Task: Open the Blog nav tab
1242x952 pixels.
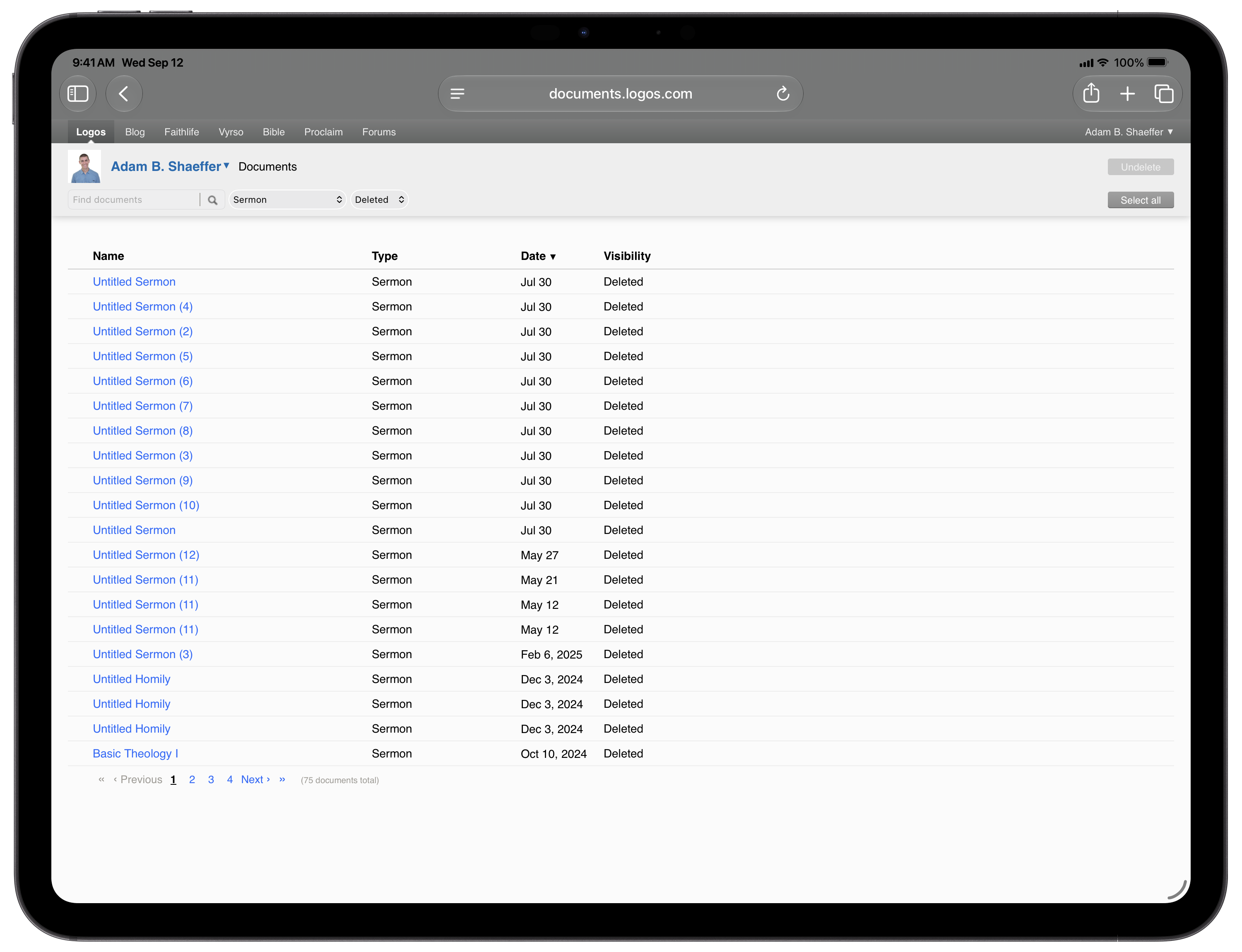Action: click(x=135, y=132)
